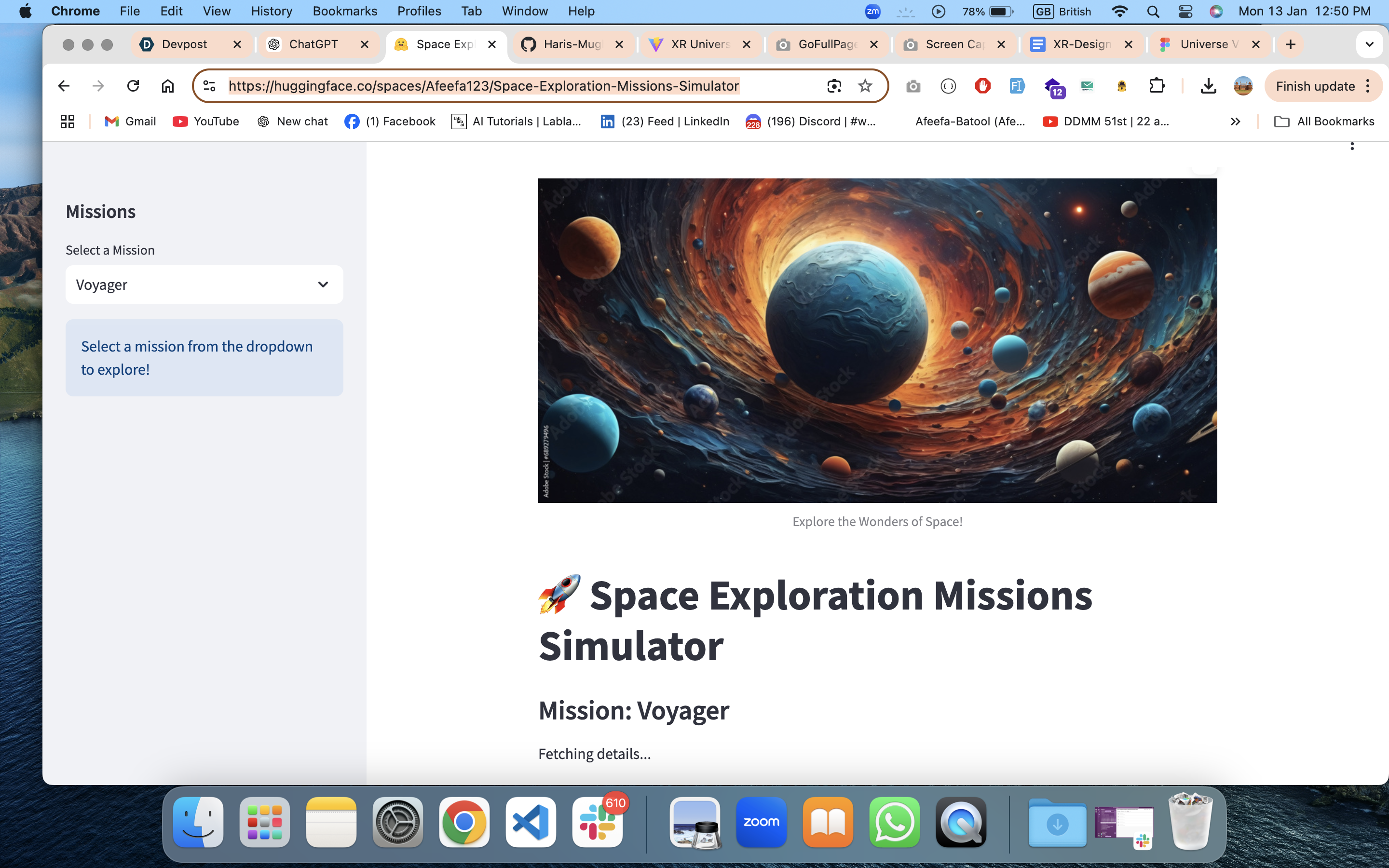Open Visual Studio Code from the dock

click(x=531, y=822)
